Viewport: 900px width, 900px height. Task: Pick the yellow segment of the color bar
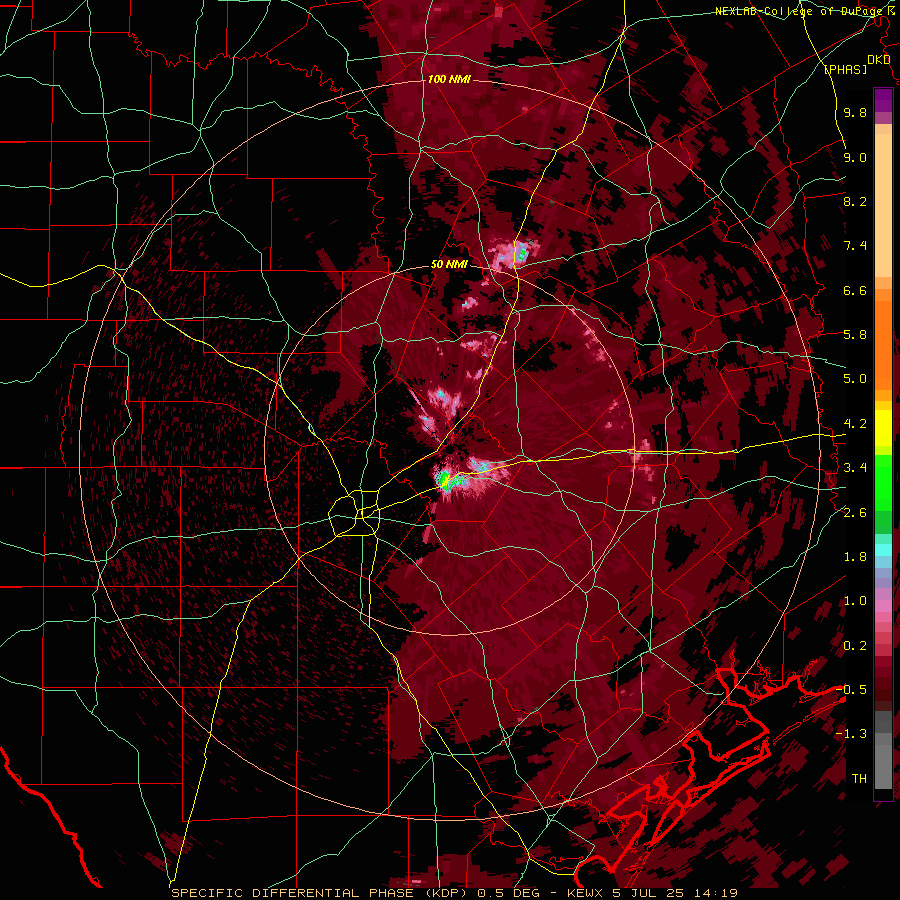point(883,428)
